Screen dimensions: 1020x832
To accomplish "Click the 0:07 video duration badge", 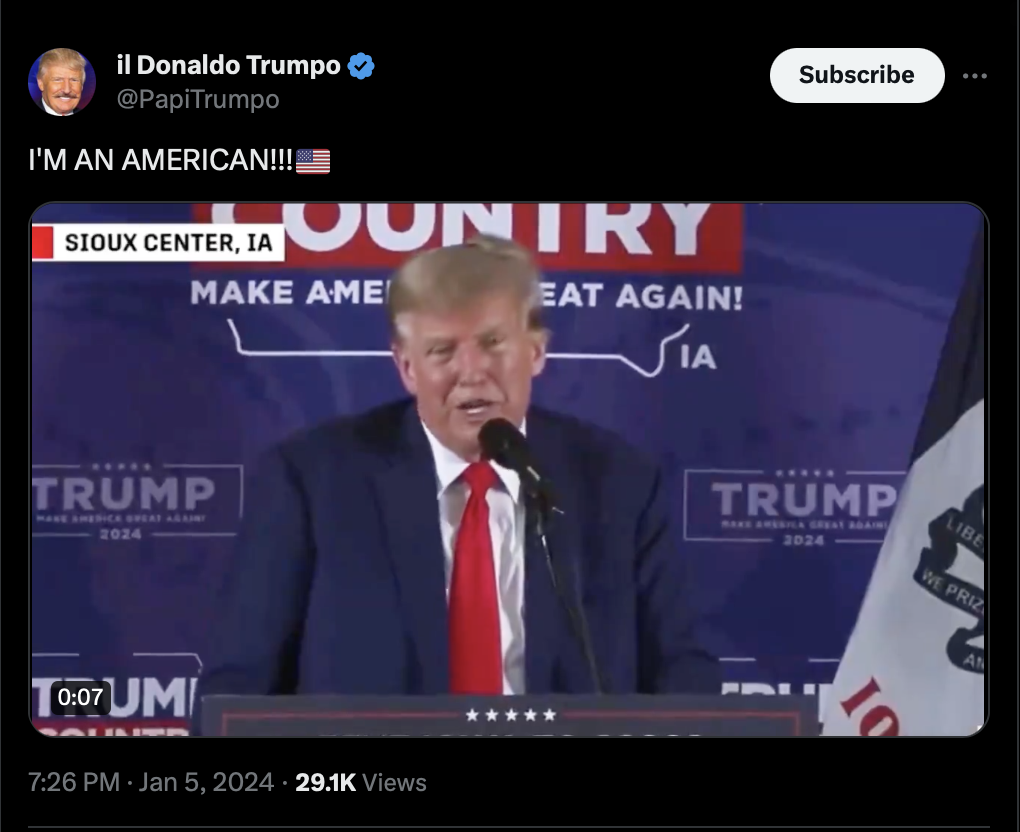I will [81, 697].
